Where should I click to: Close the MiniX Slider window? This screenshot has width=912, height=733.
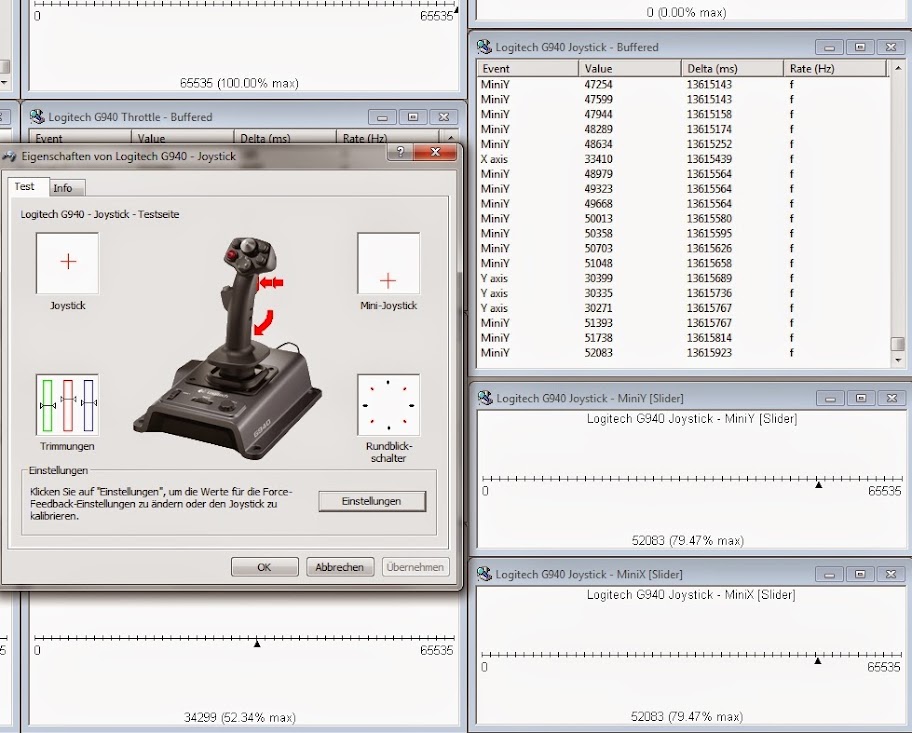tap(891, 574)
